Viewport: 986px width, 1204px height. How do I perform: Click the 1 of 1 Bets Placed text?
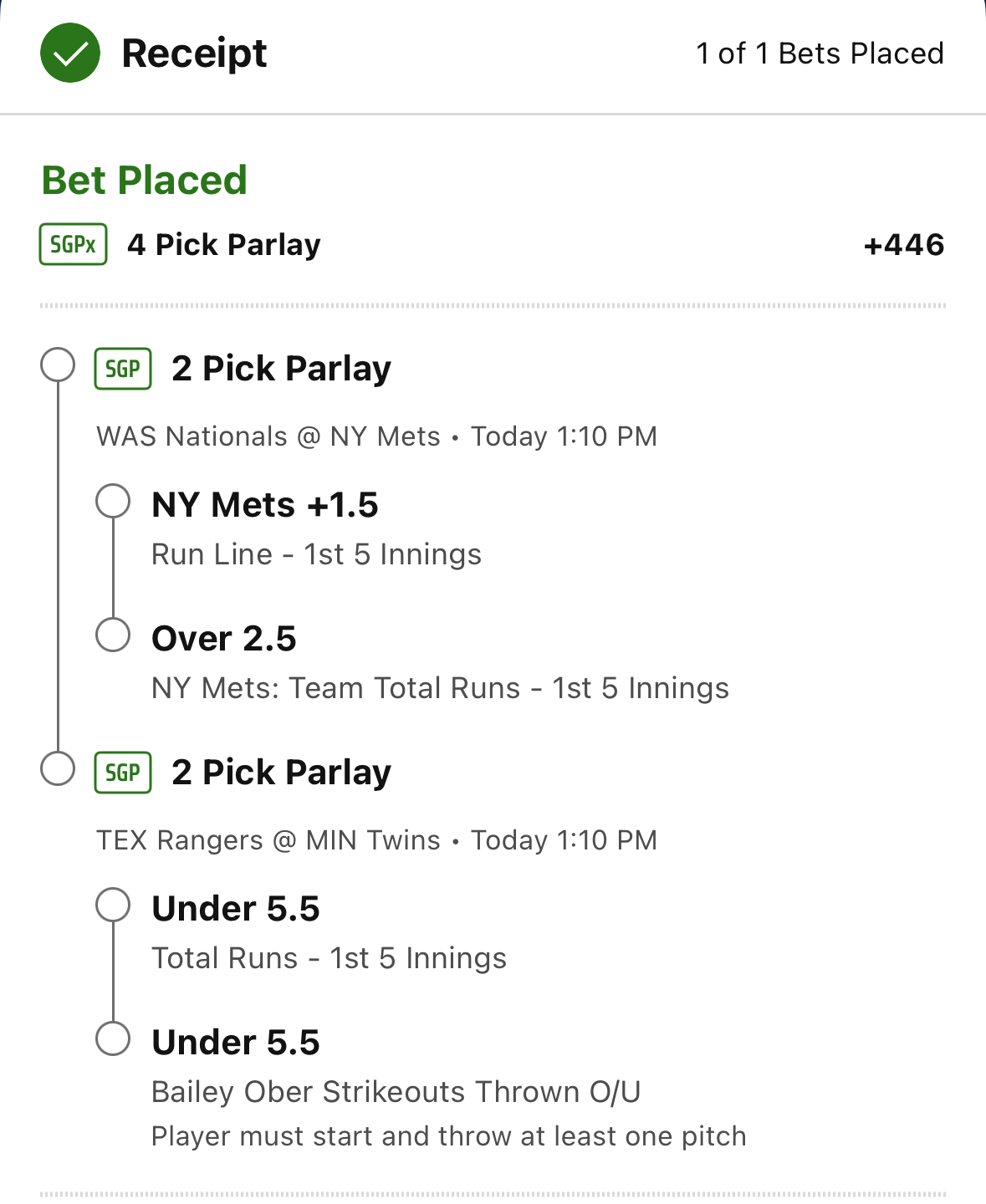(x=820, y=54)
